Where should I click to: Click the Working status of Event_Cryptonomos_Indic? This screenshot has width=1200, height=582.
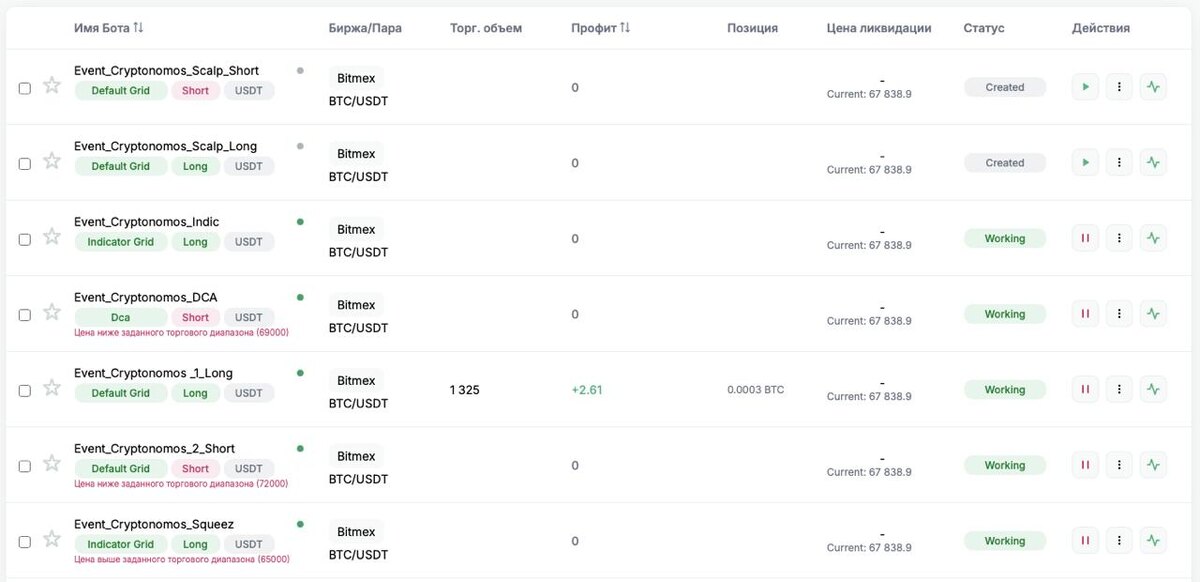[1004, 239]
